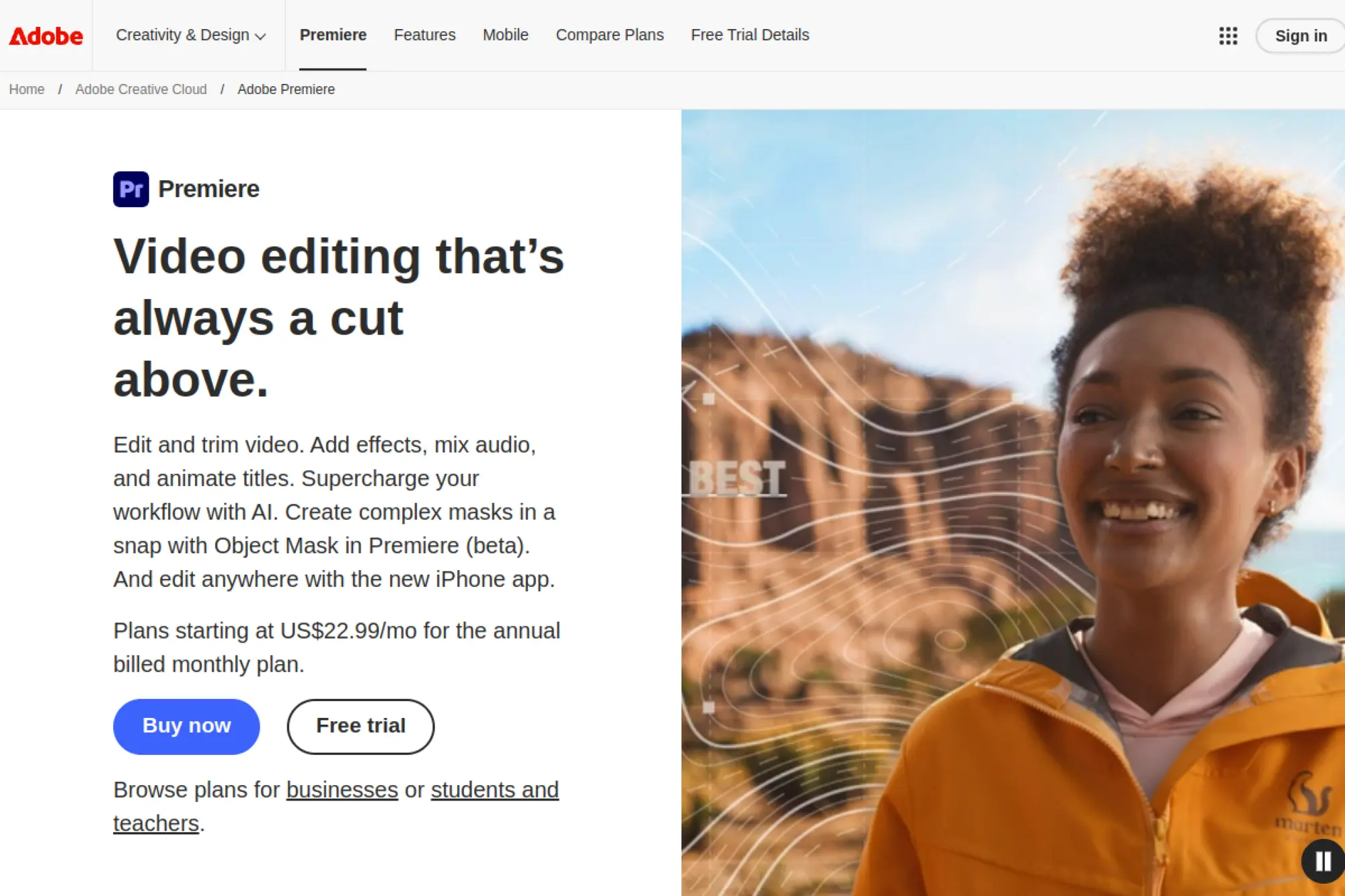Navigate to Home via breadcrumb
The image size is (1345, 896).
click(x=26, y=89)
